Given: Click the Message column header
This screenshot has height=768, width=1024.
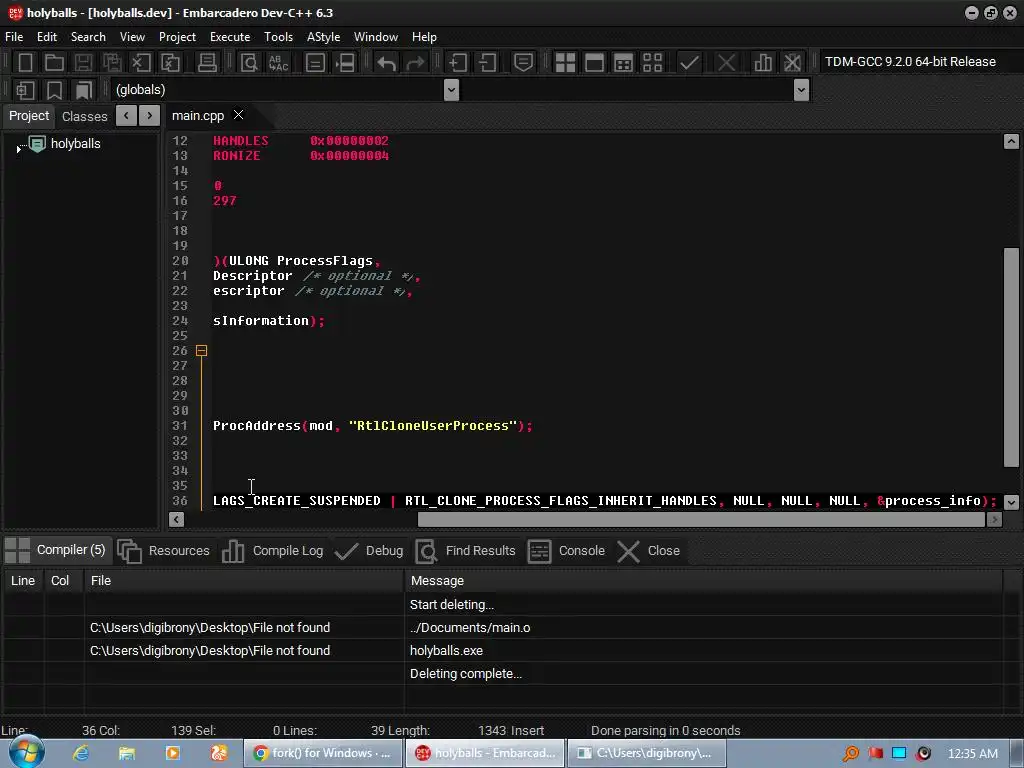Looking at the screenshot, I should click(x=703, y=581).
